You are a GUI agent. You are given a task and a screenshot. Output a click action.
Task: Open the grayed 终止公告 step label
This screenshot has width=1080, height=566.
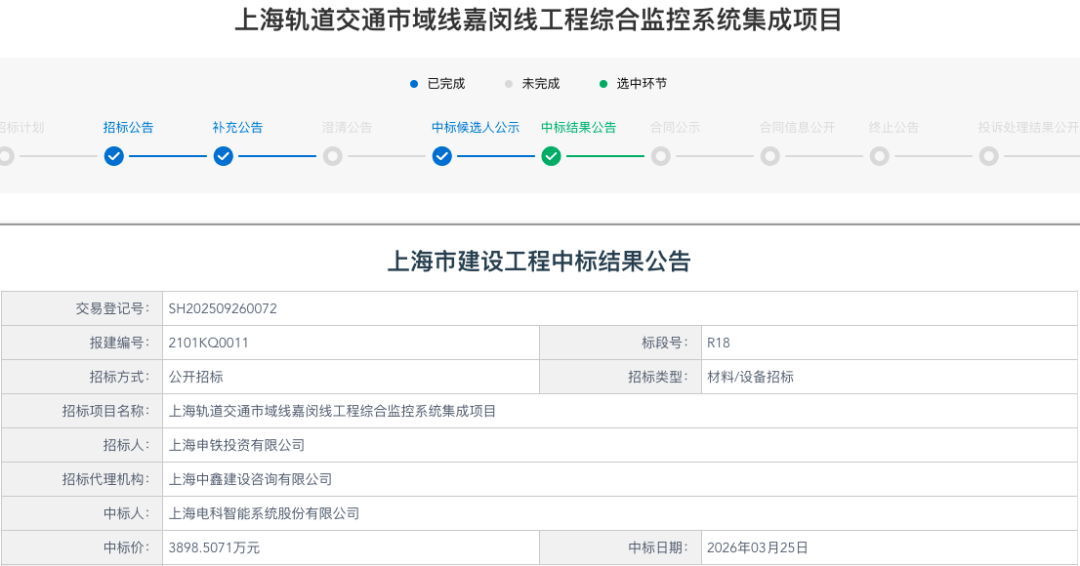pos(893,127)
